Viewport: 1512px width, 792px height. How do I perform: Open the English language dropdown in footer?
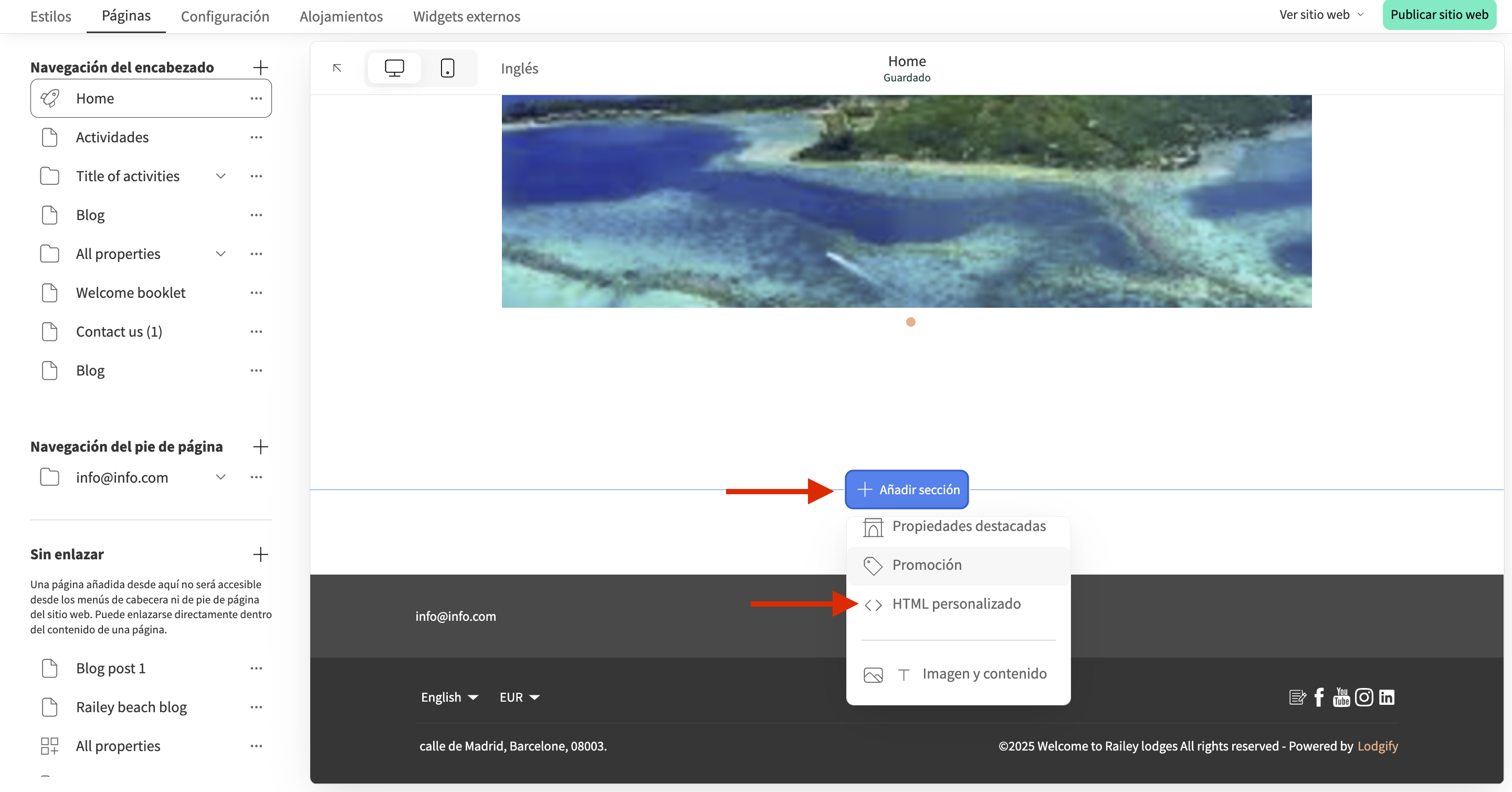pyautogui.click(x=449, y=697)
